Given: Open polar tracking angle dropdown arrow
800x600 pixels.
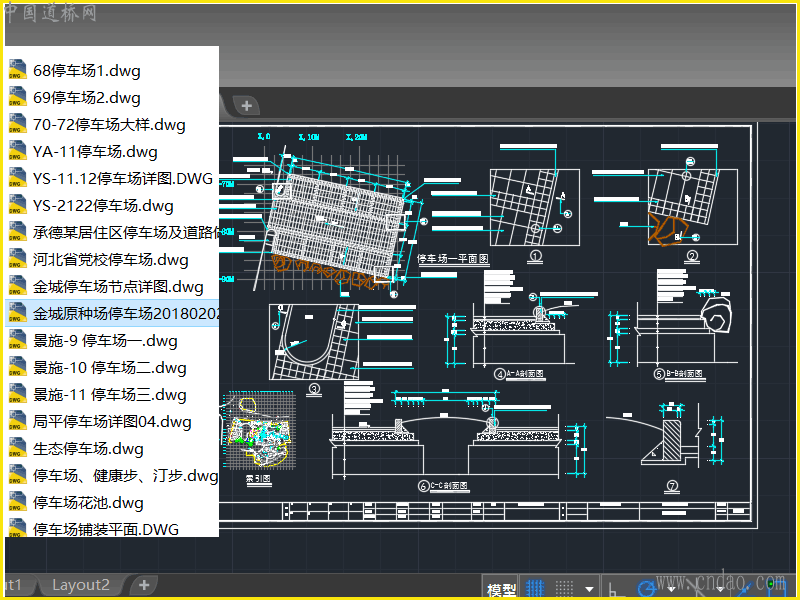Looking at the screenshot, I should (x=671, y=589).
